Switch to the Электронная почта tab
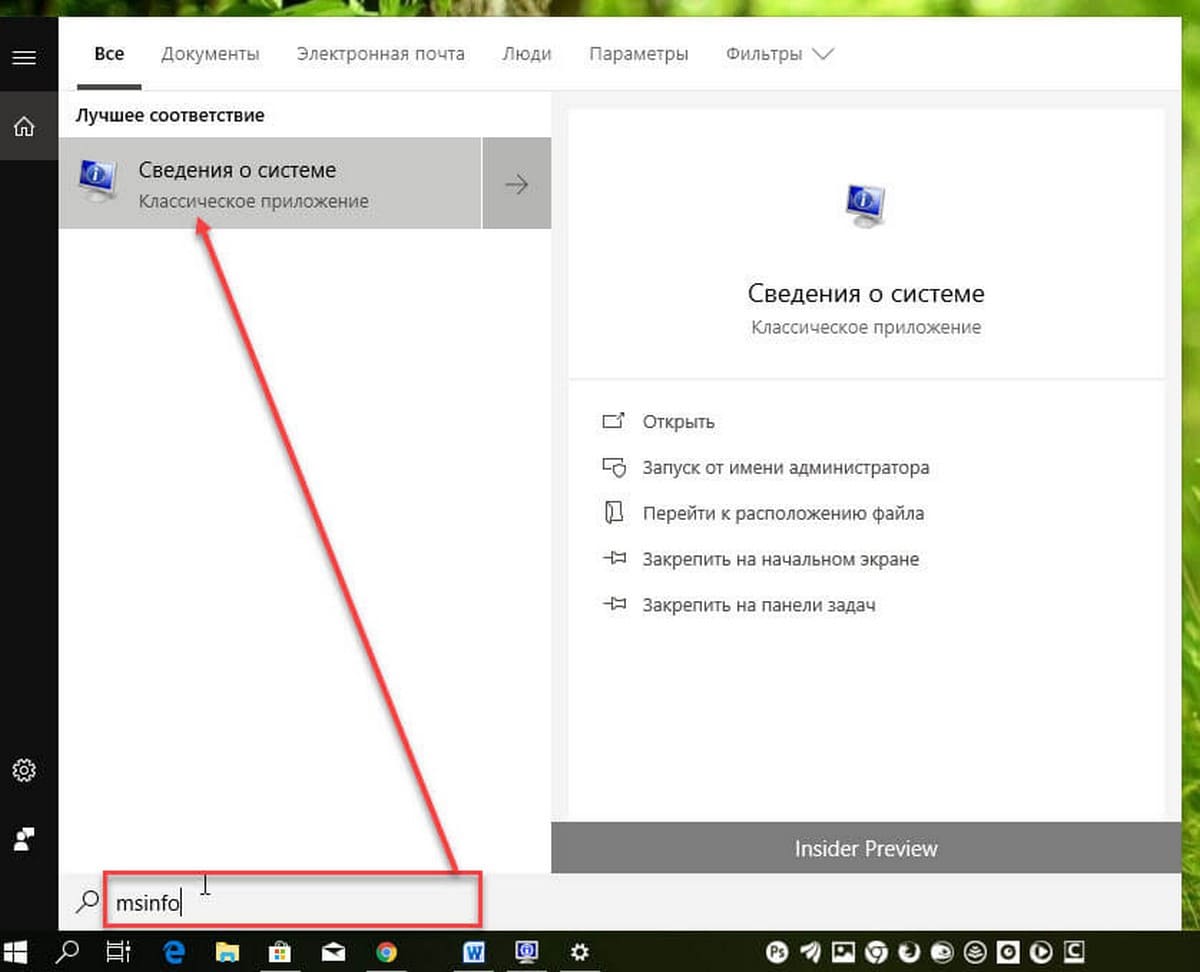 pyautogui.click(x=380, y=54)
